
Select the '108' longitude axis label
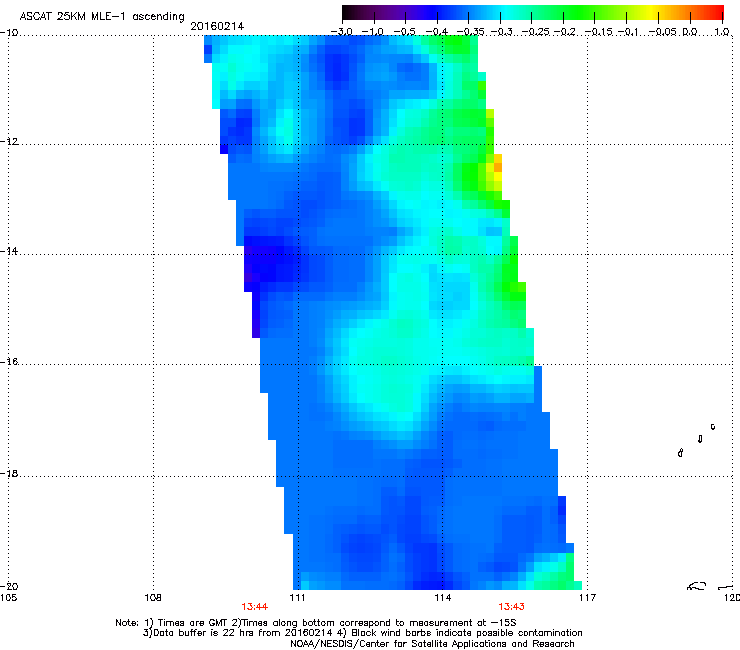[x=153, y=598]
